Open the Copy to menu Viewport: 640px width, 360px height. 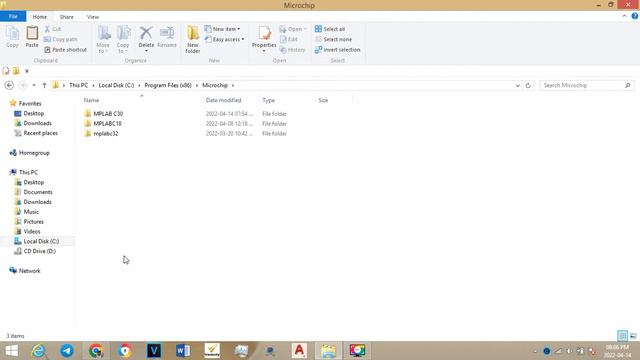pos(123,39)
